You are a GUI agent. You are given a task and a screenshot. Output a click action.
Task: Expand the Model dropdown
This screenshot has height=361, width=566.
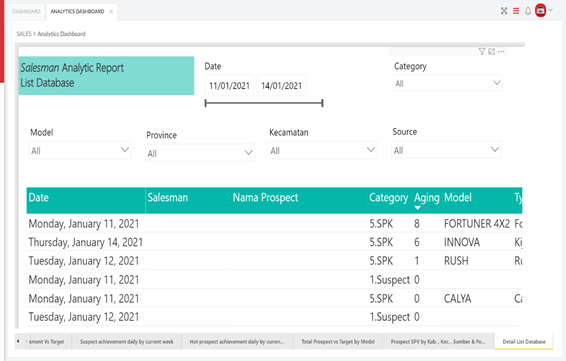coord(80,150)
